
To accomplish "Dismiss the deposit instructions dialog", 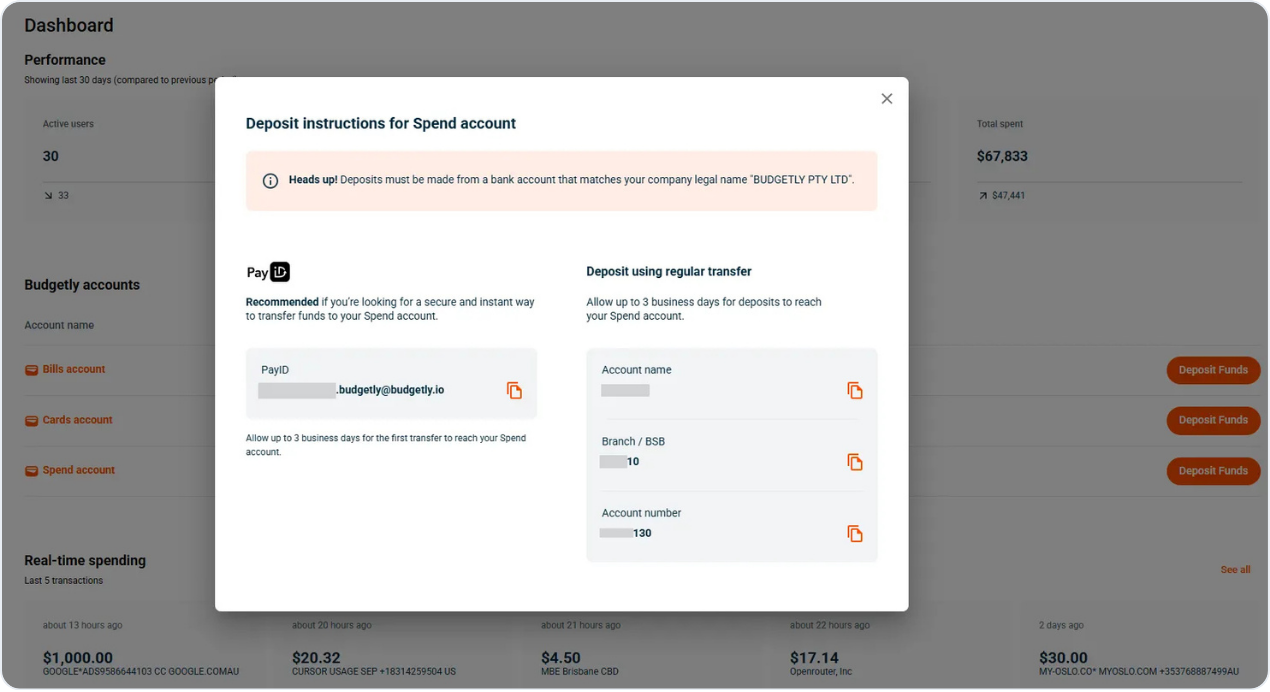I will click(886, 98).
